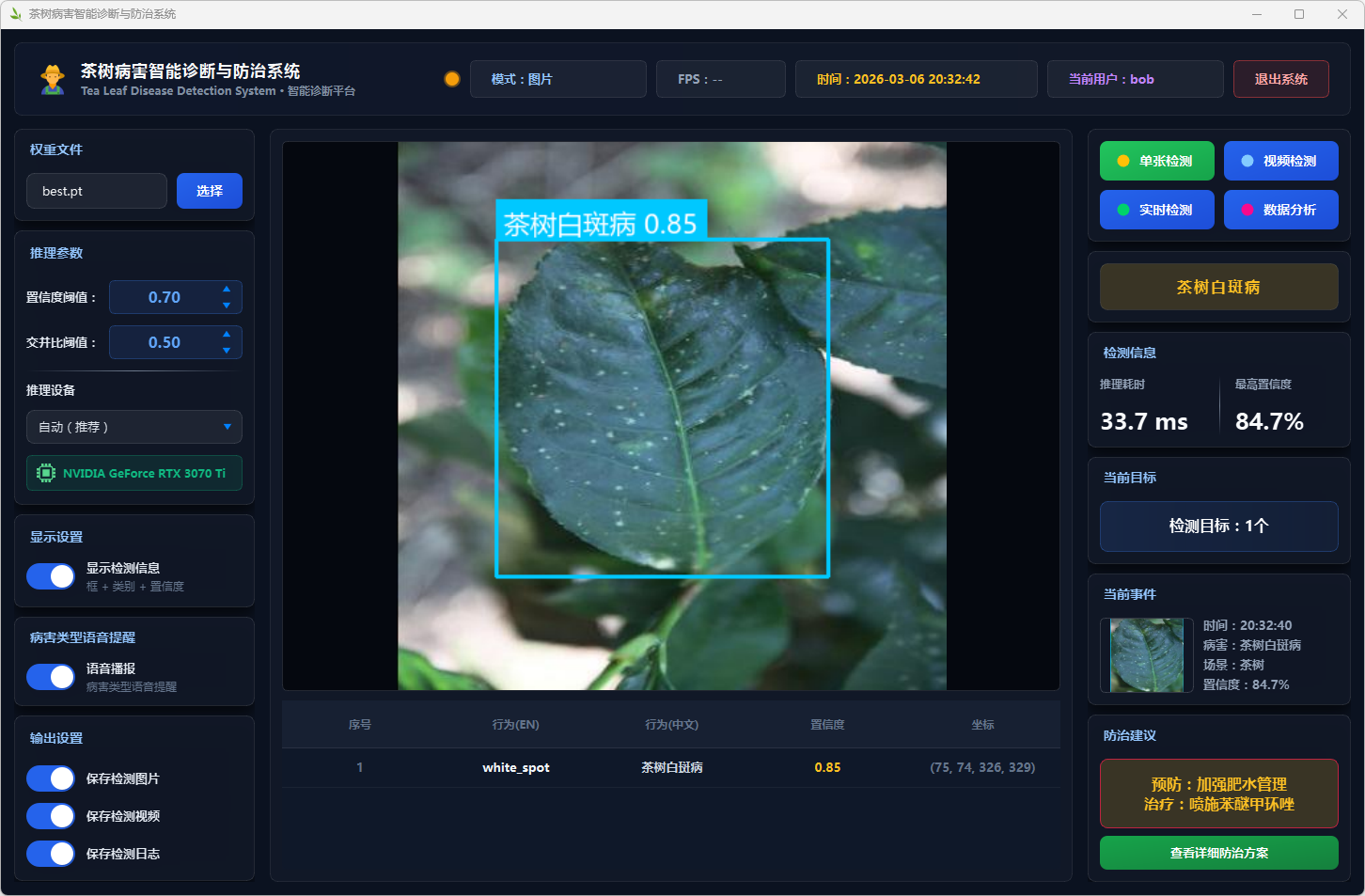Toggle the save detection video switch
The image size is (1365, 896).
pos(51,816)
